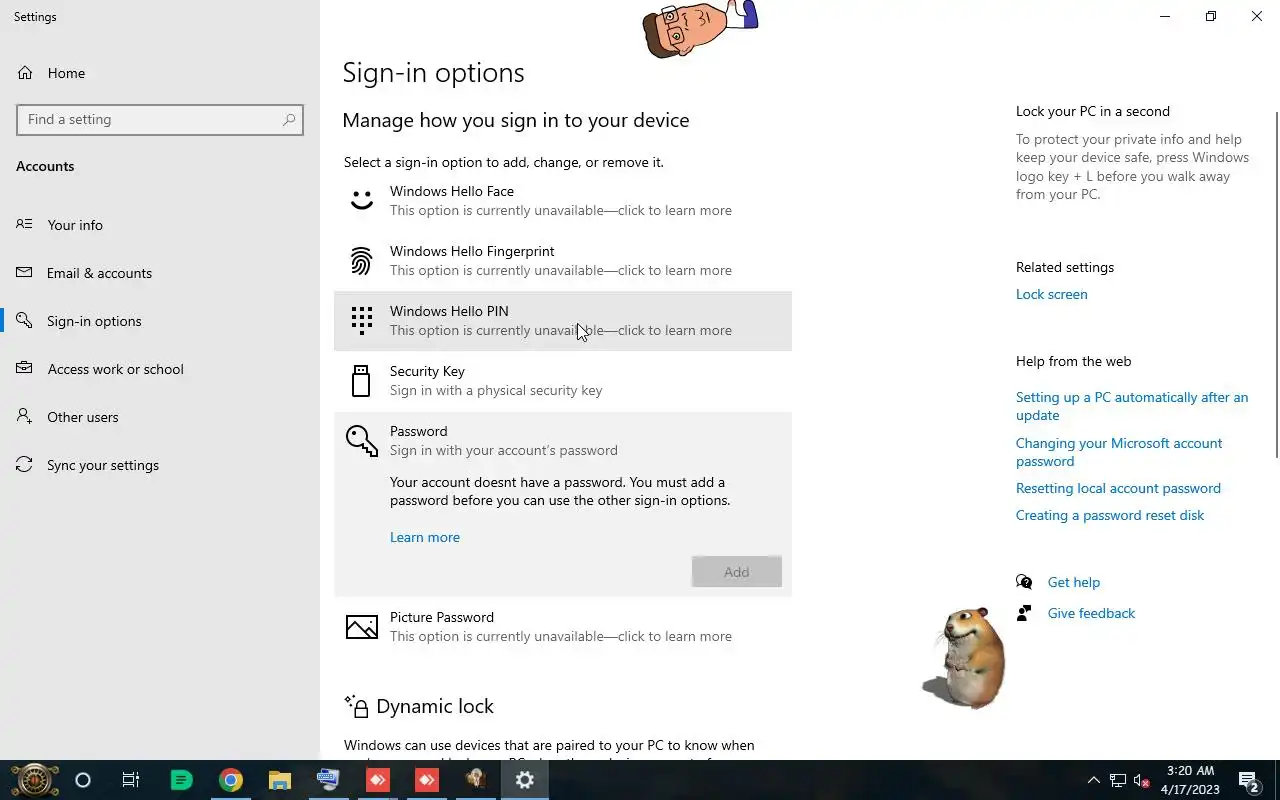Open the Lock screen related setting
1280x800 pixels.
pyautogui.click(x=1051, y=294)
